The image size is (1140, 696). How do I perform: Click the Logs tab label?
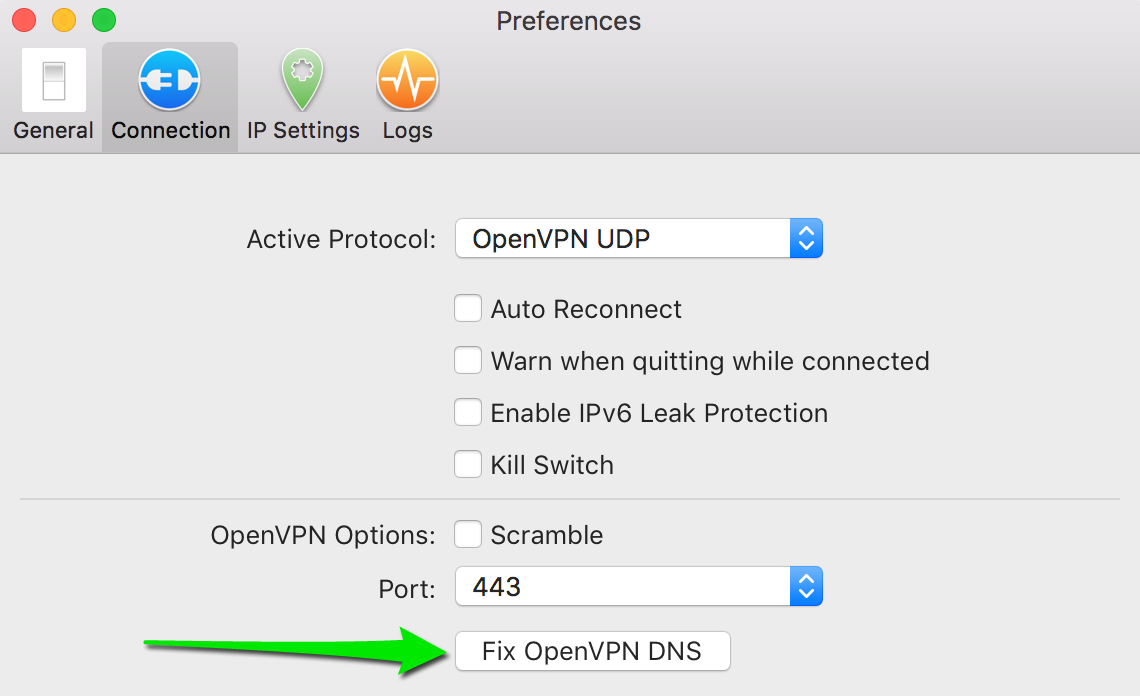407,131
